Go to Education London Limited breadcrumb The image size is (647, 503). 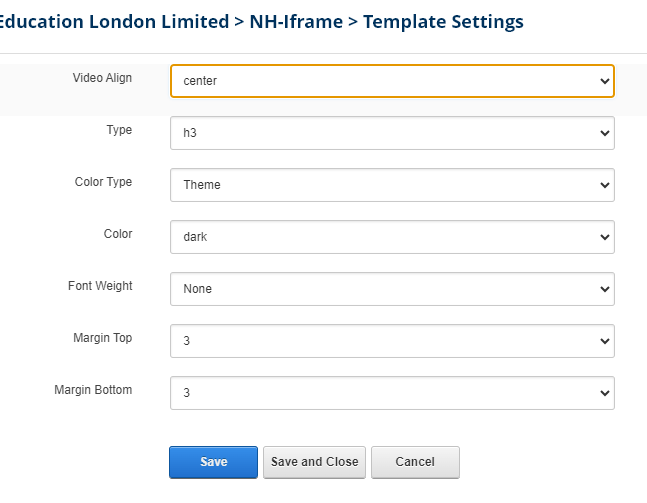[x=114, y=21]
